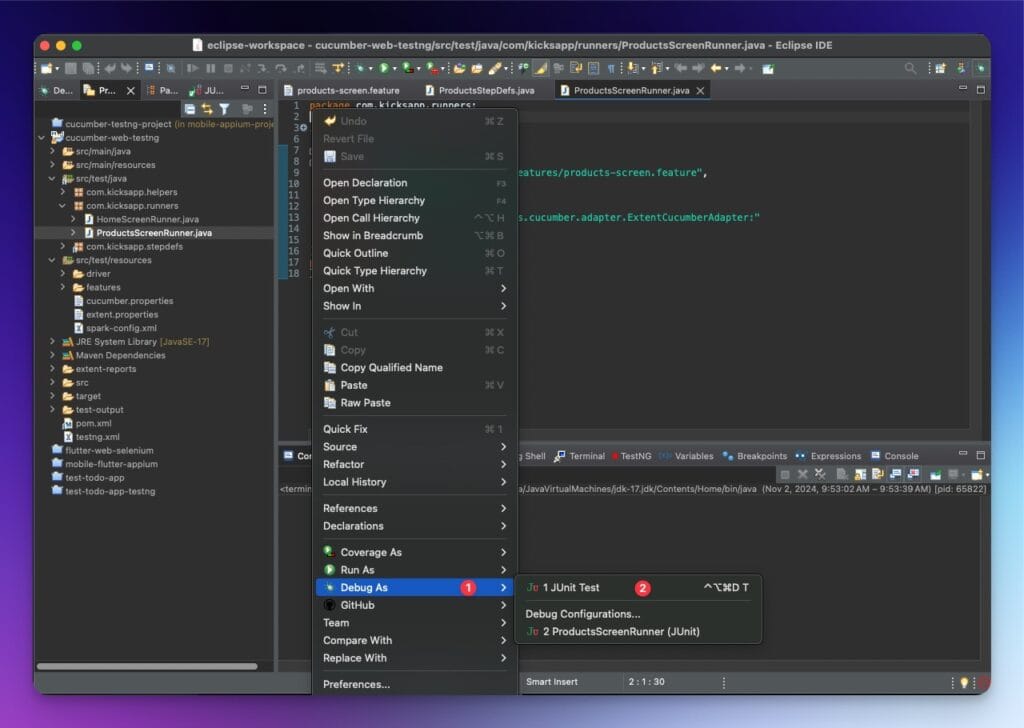Screen dimensions: 1024x728
Task: Click the light bulb tip icon in status bar
Action: (x=964, y=682)
